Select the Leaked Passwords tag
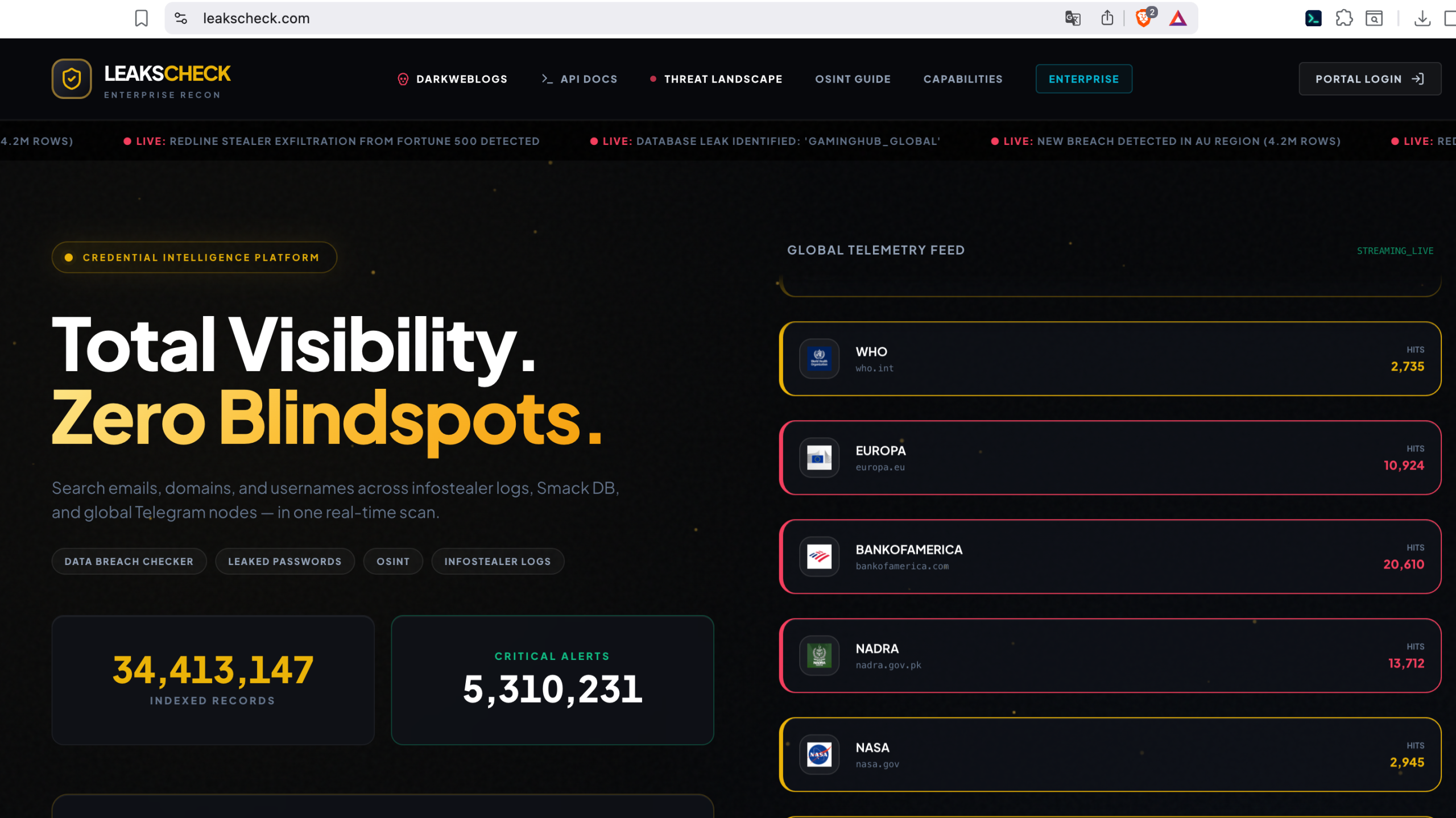 click(x=285, y=561)
